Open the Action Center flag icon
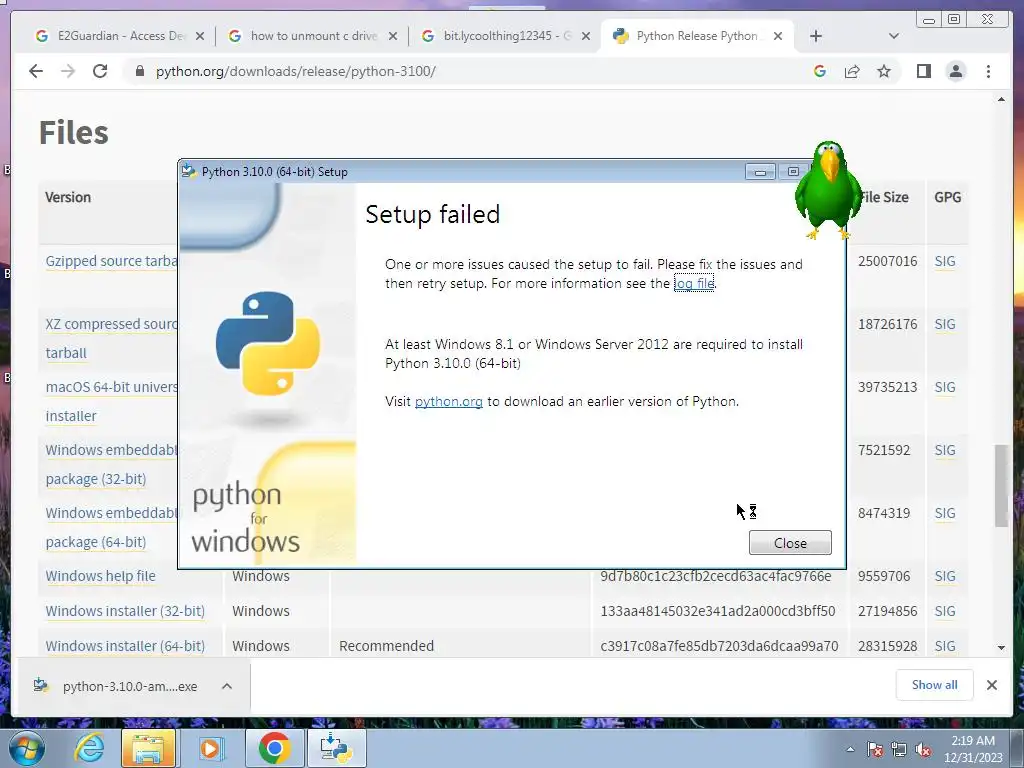 click(875, 749)
